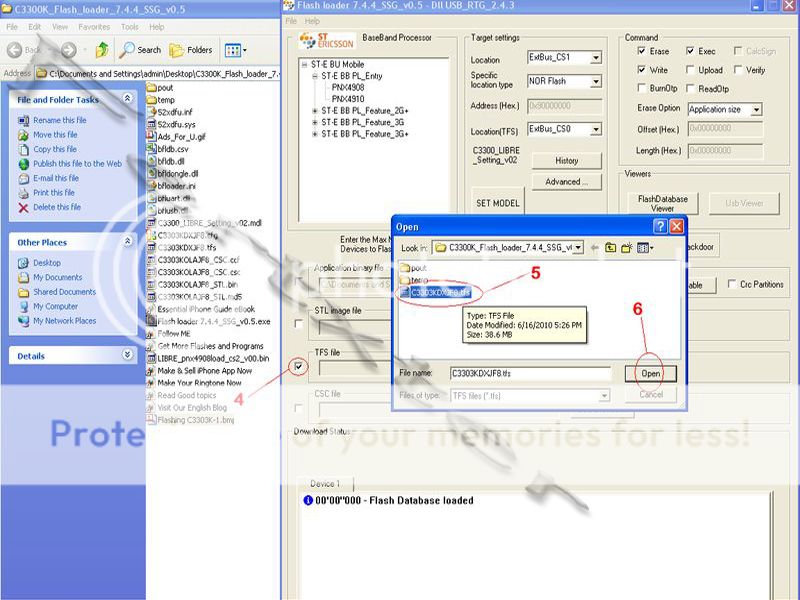This screenshot has height=600, width=800.
Task: Open the 'pout' folder in Open dialog
Action: [x=418, y=267]
